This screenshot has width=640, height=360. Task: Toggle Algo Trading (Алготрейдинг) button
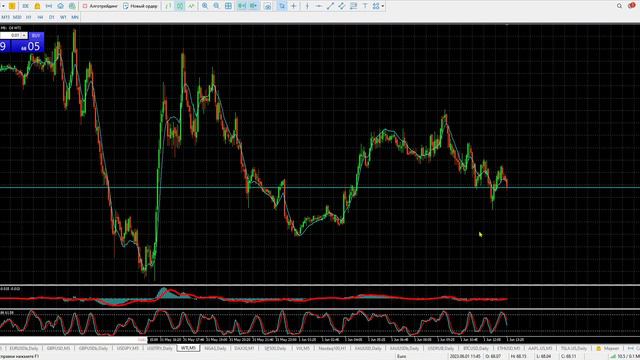(100, 6)
